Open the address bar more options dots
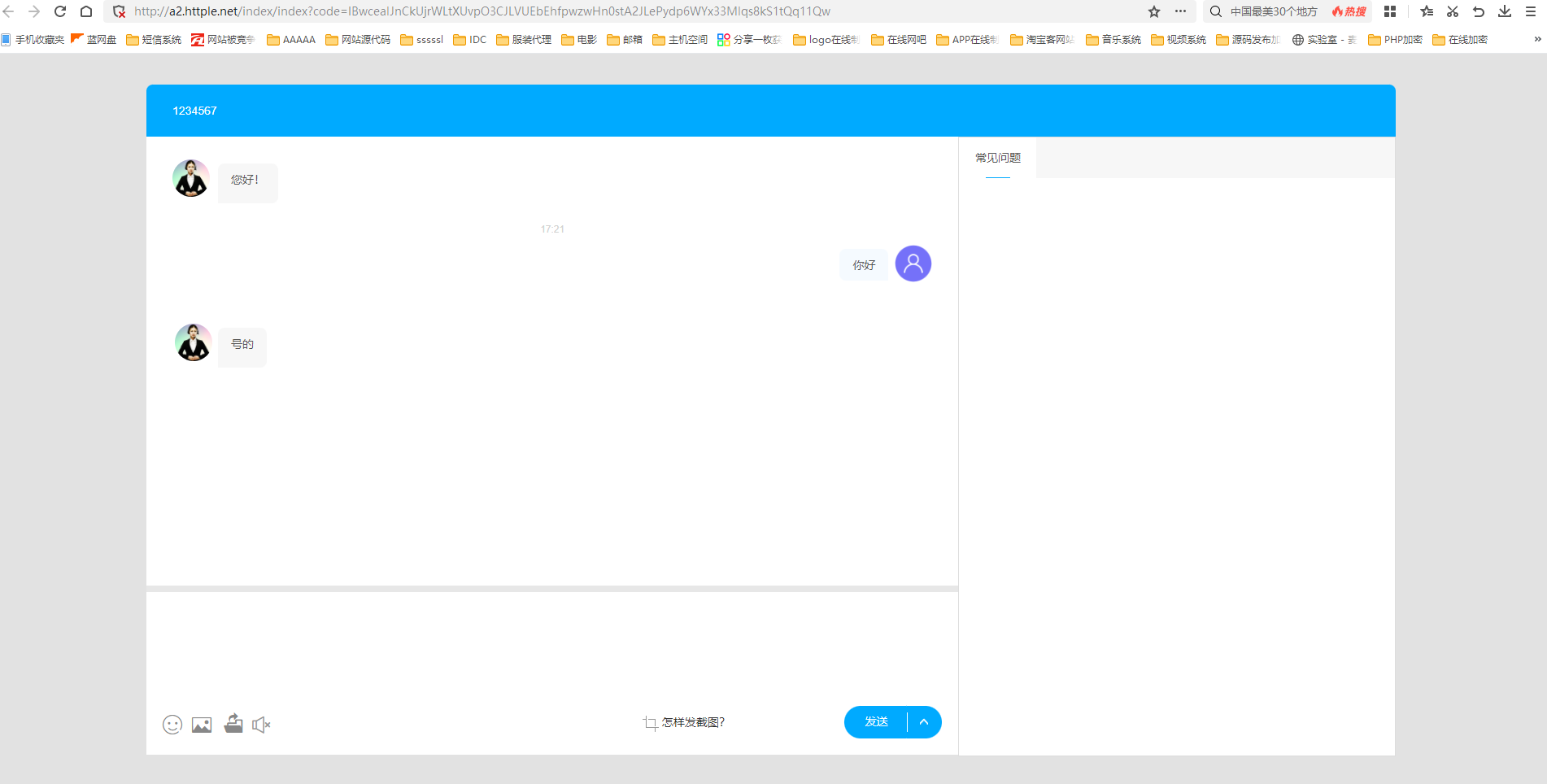 pyautogui.click(x=1180, y=11)
